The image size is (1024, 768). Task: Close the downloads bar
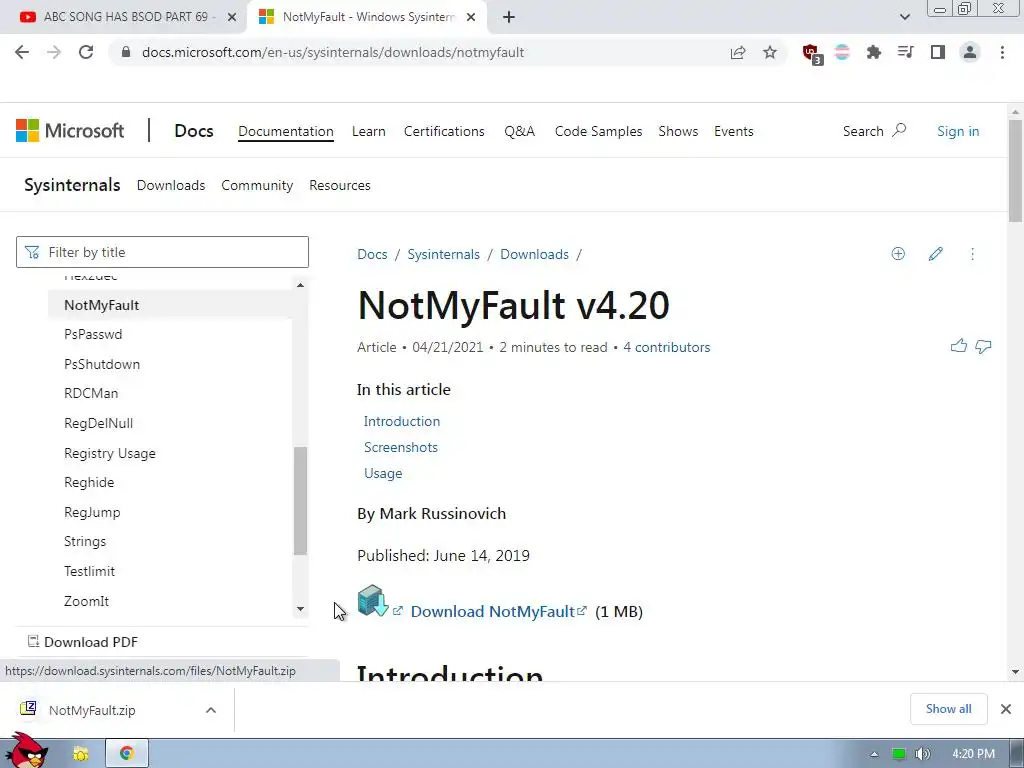(1006, 709)
